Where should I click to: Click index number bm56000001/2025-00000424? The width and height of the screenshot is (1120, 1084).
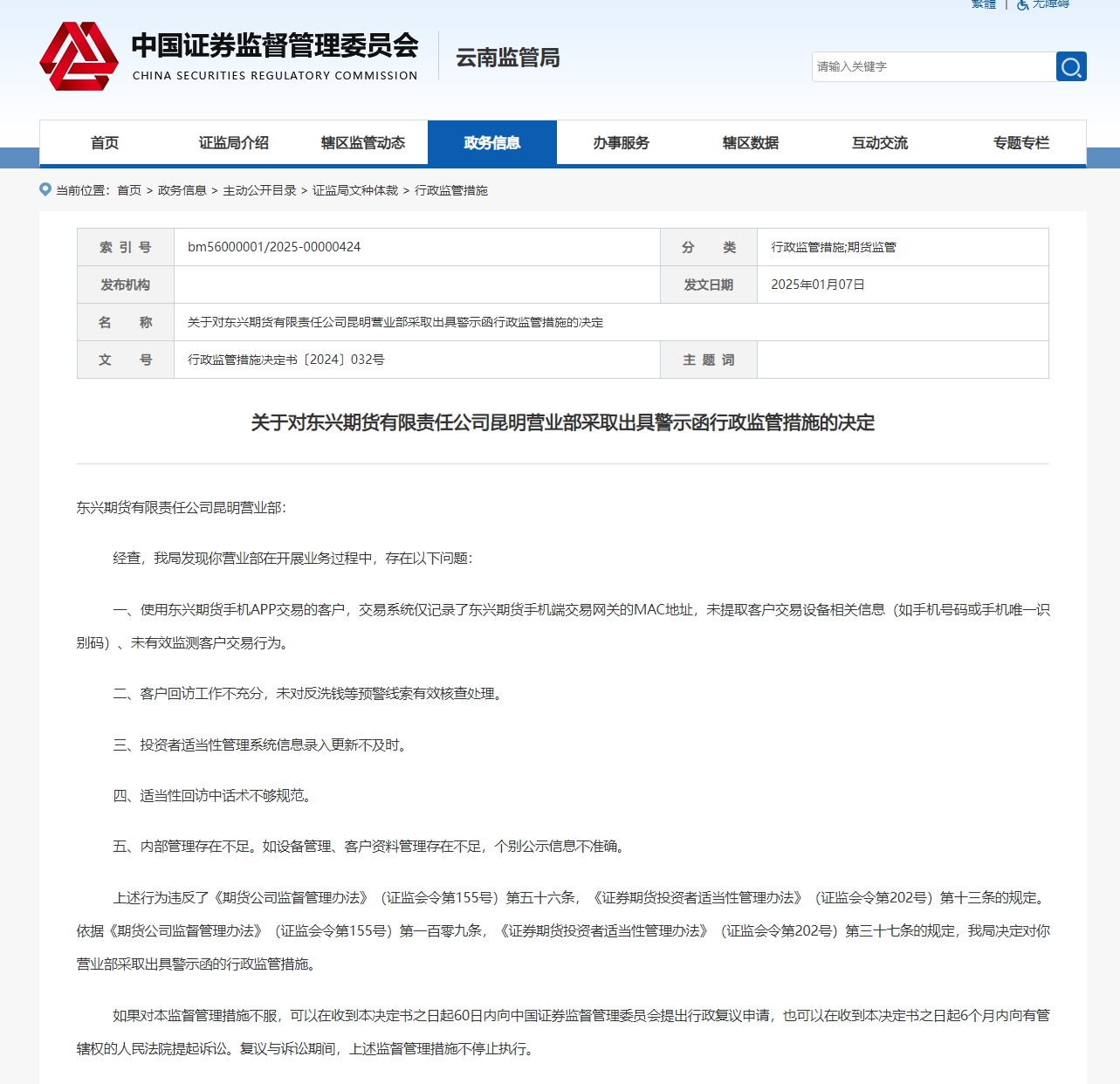(x=274, y=247)
